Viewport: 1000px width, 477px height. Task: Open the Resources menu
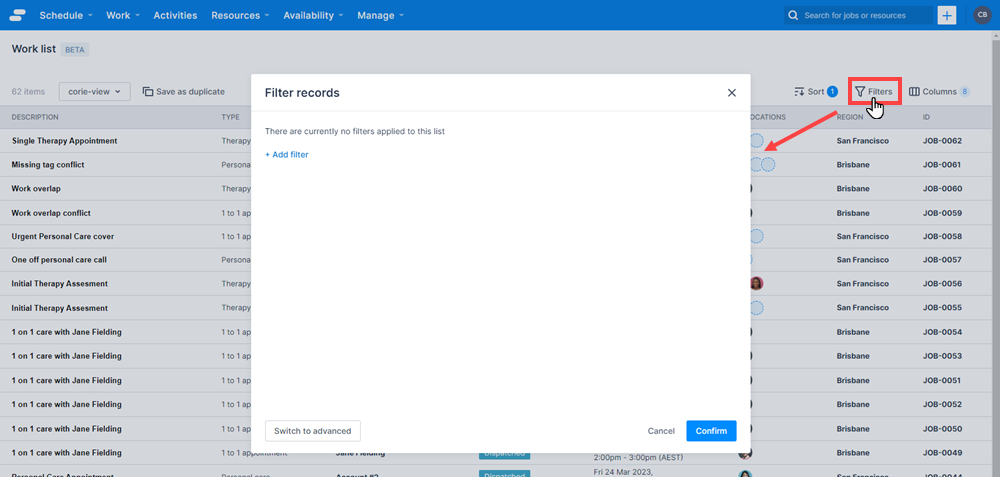[240, 15]
